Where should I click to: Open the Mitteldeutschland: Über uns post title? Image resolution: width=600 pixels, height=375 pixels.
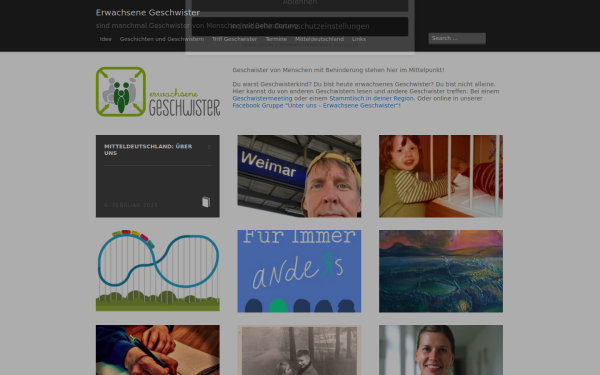(x=148, y=150)
